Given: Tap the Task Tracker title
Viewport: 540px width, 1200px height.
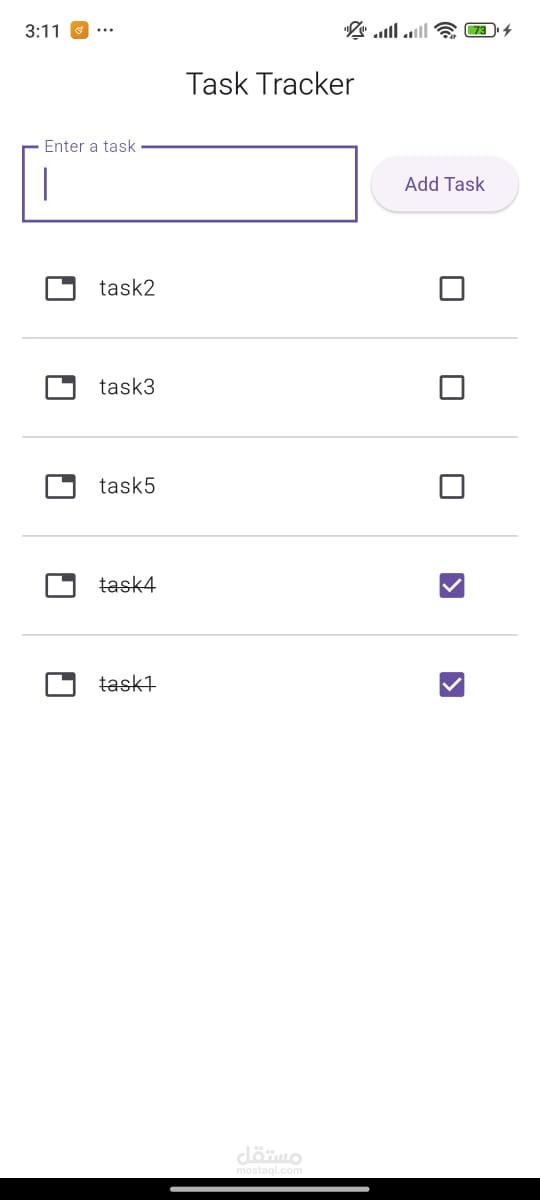Looking at the screenshot, I should click(270, 85).
